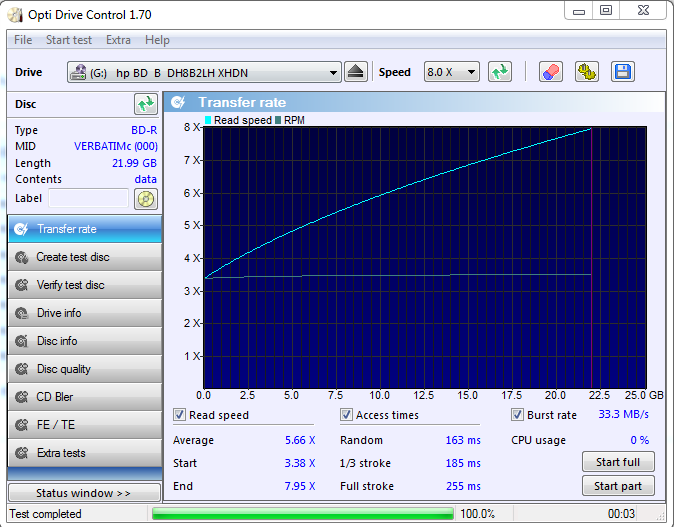The width and height of the screenshot is (674, 527).
Task: Open the Help menu
Action: [x=157, y=40]
